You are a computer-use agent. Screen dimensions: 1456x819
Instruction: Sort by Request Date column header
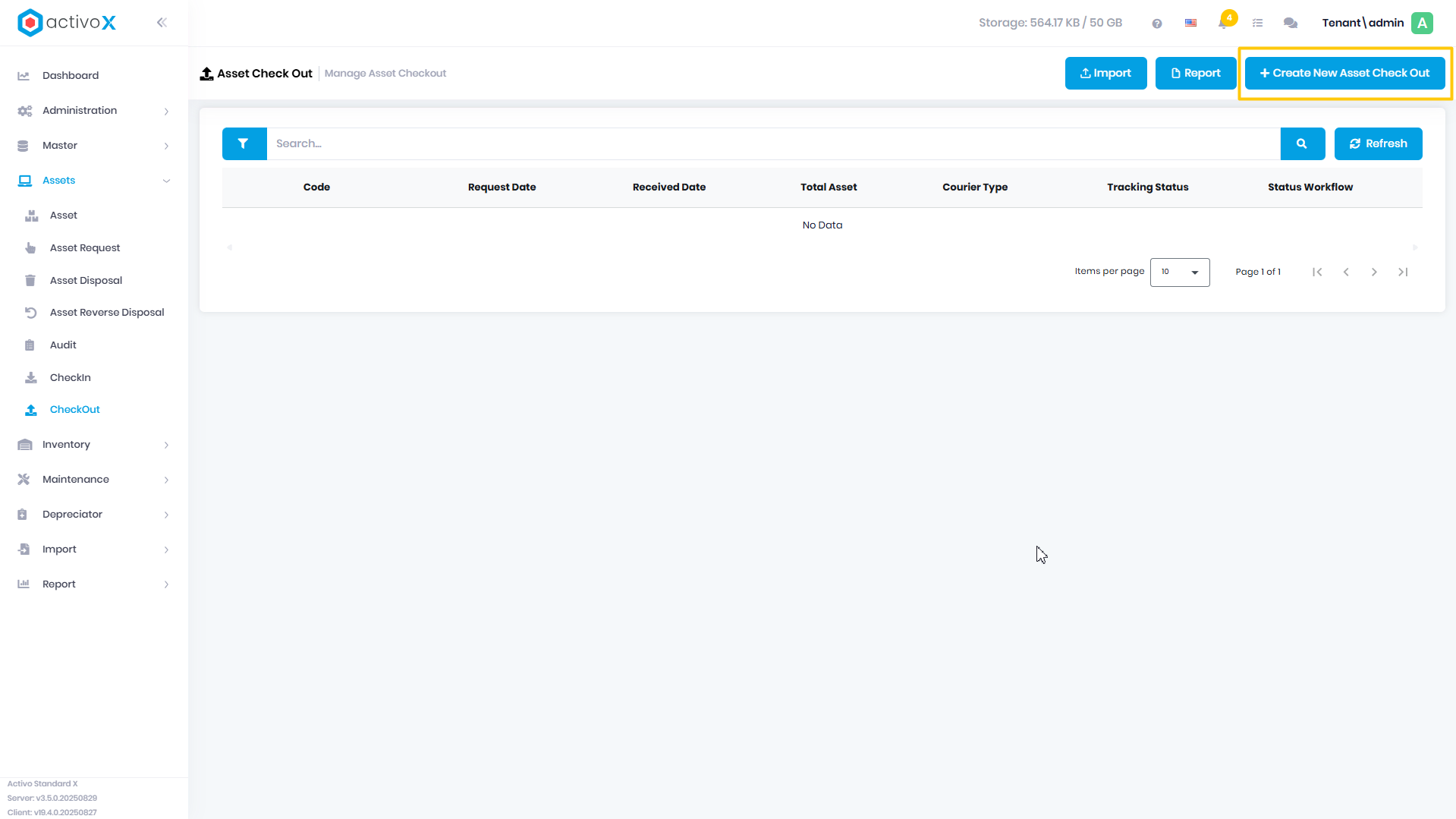click(x=502, y=187)
